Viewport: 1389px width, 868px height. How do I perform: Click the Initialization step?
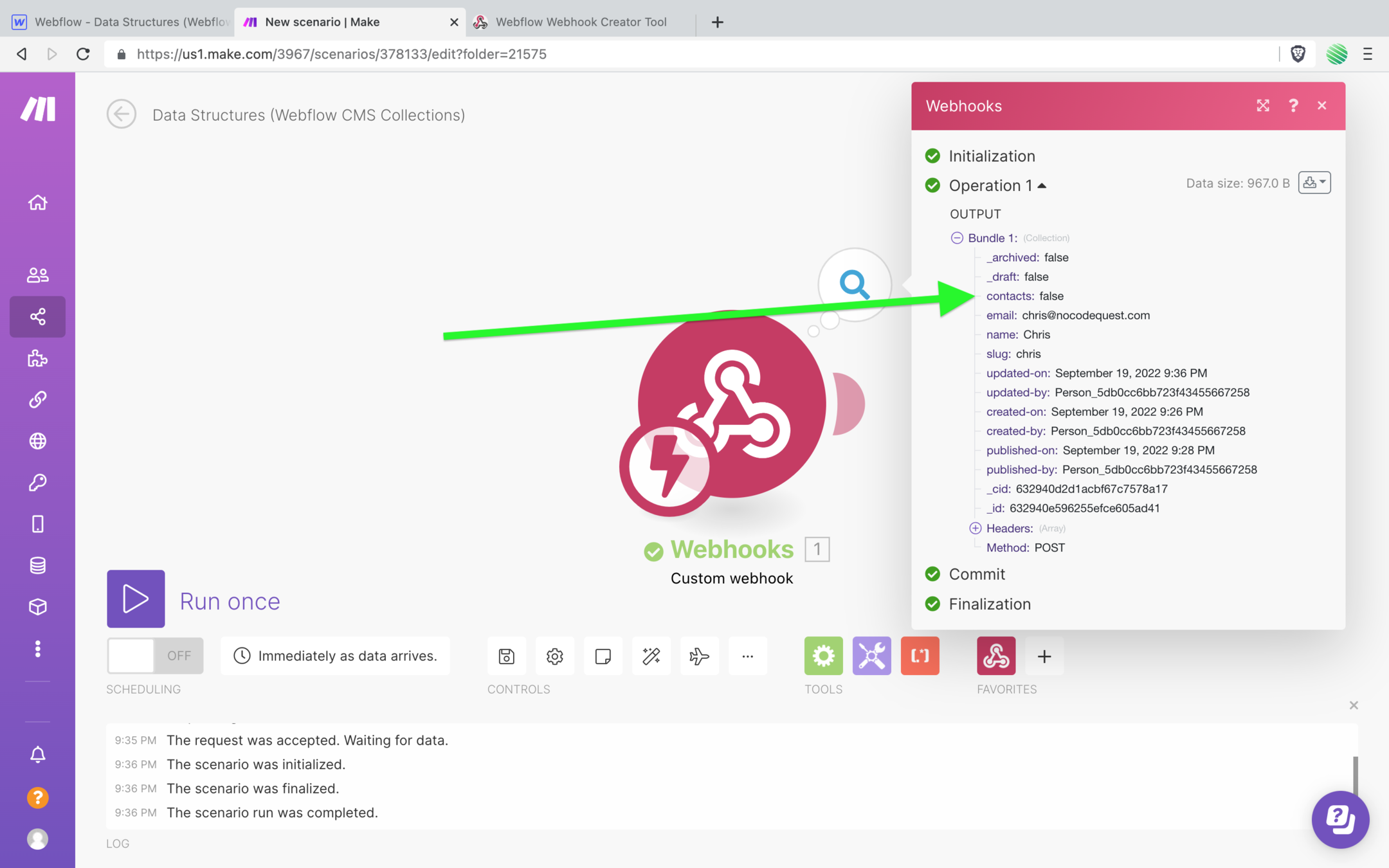pyautogui.click(x=992, y=156)
